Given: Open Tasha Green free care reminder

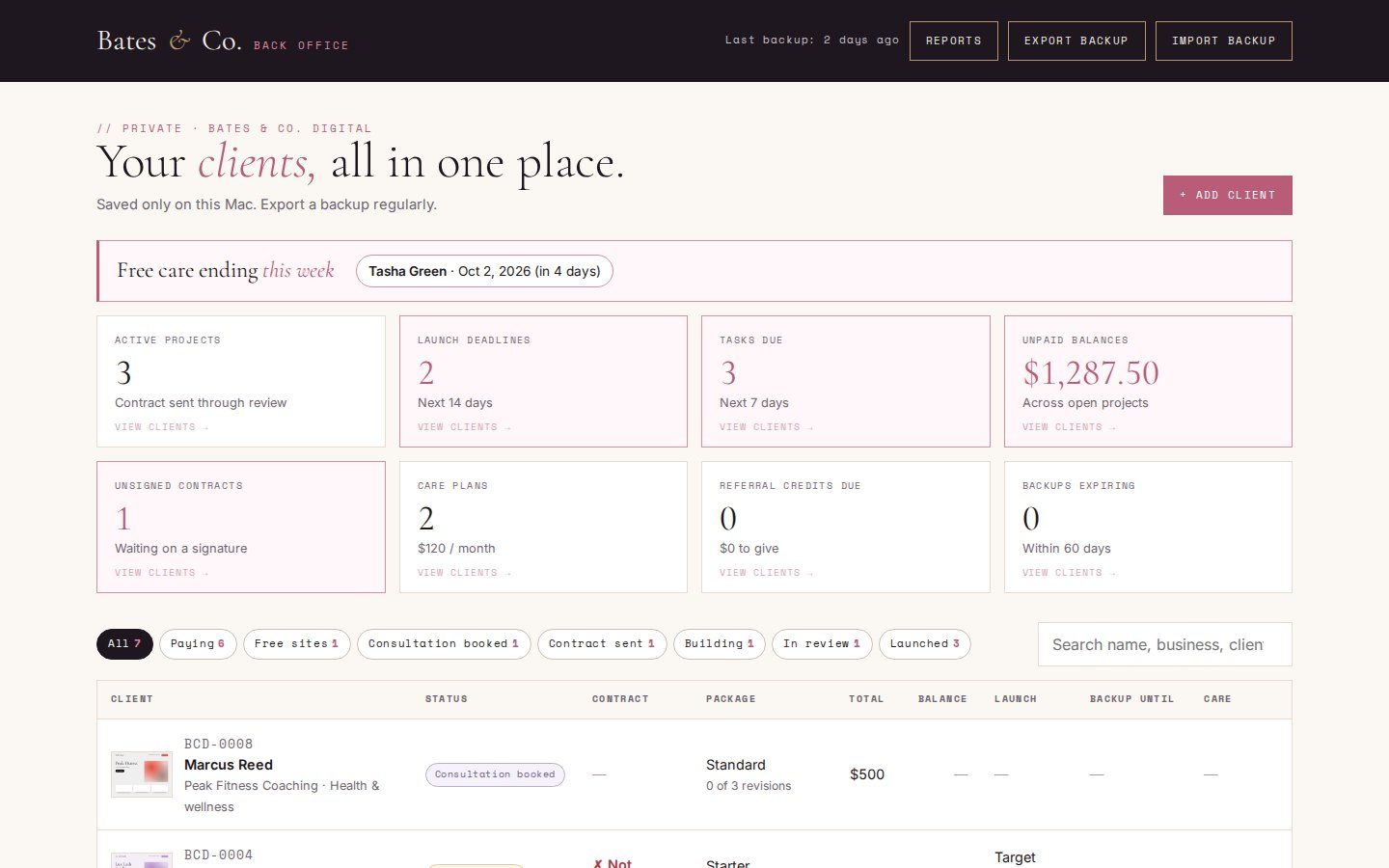Looking at the screenshot, I should (x=484, y=271).
